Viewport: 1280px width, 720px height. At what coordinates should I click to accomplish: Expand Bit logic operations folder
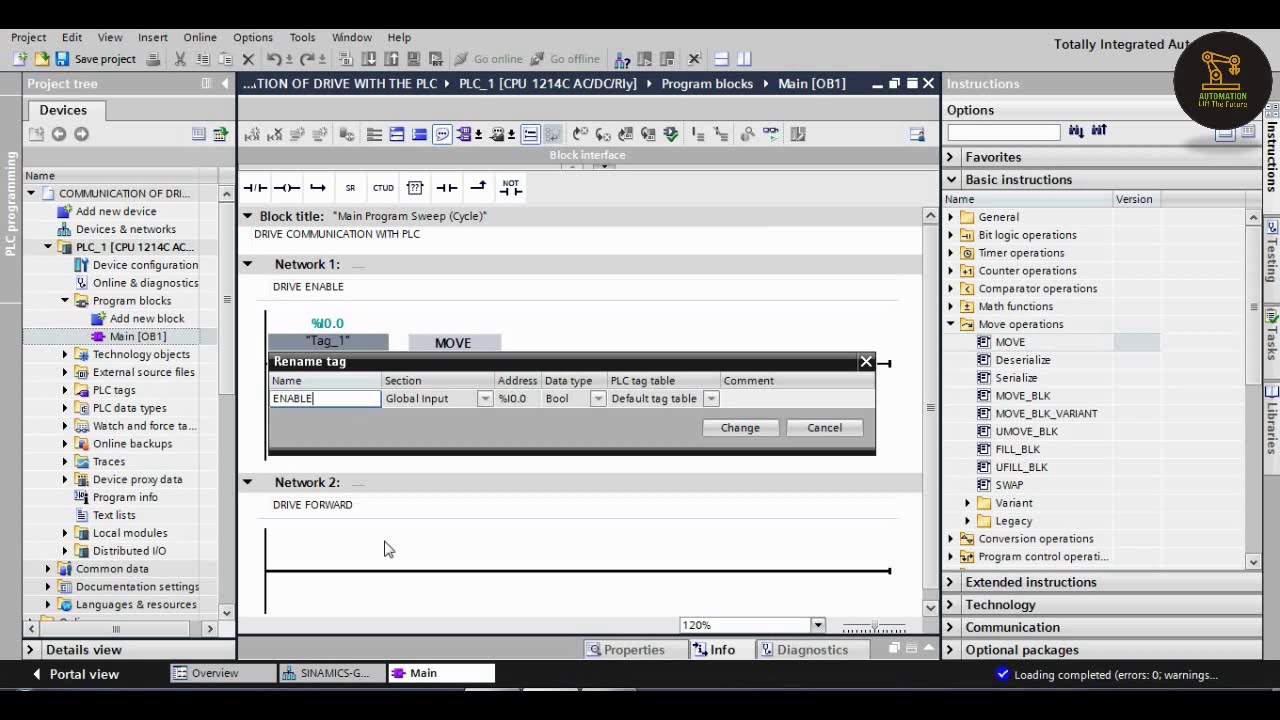click(951, 235)
